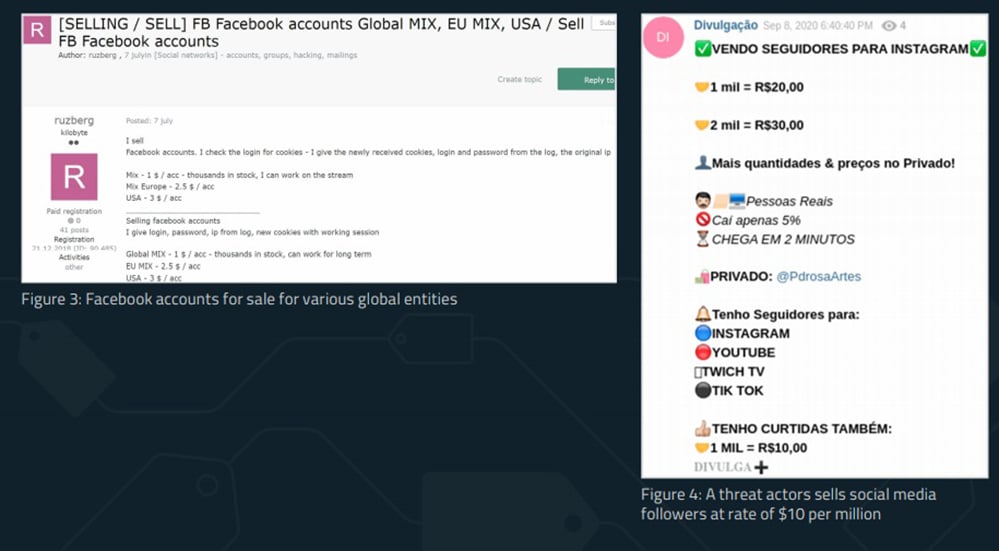Click the red circle emoji beside YOUTUBE

[702, 352]
